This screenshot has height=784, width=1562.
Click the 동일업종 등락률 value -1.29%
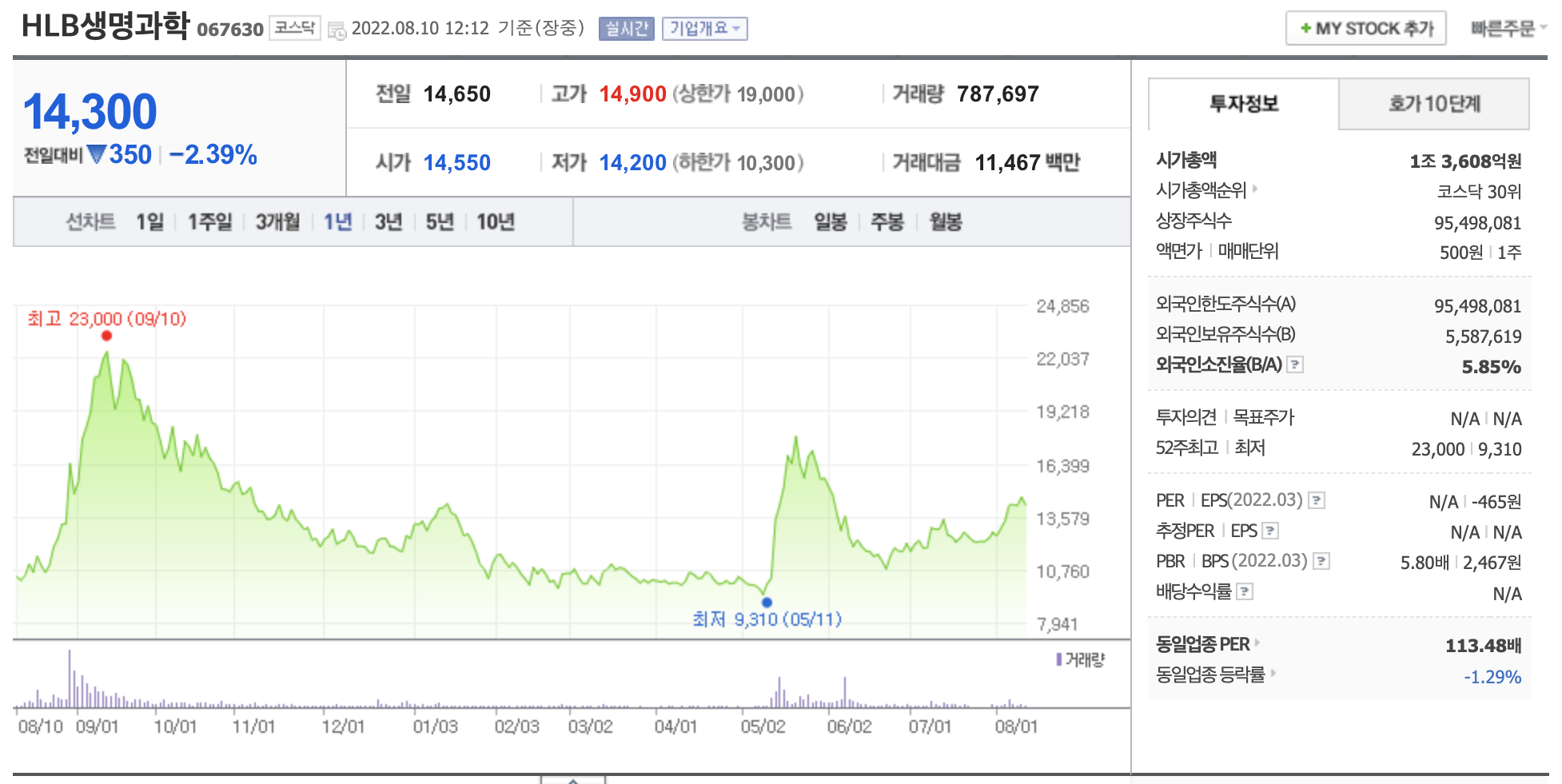pos(1492,677)
